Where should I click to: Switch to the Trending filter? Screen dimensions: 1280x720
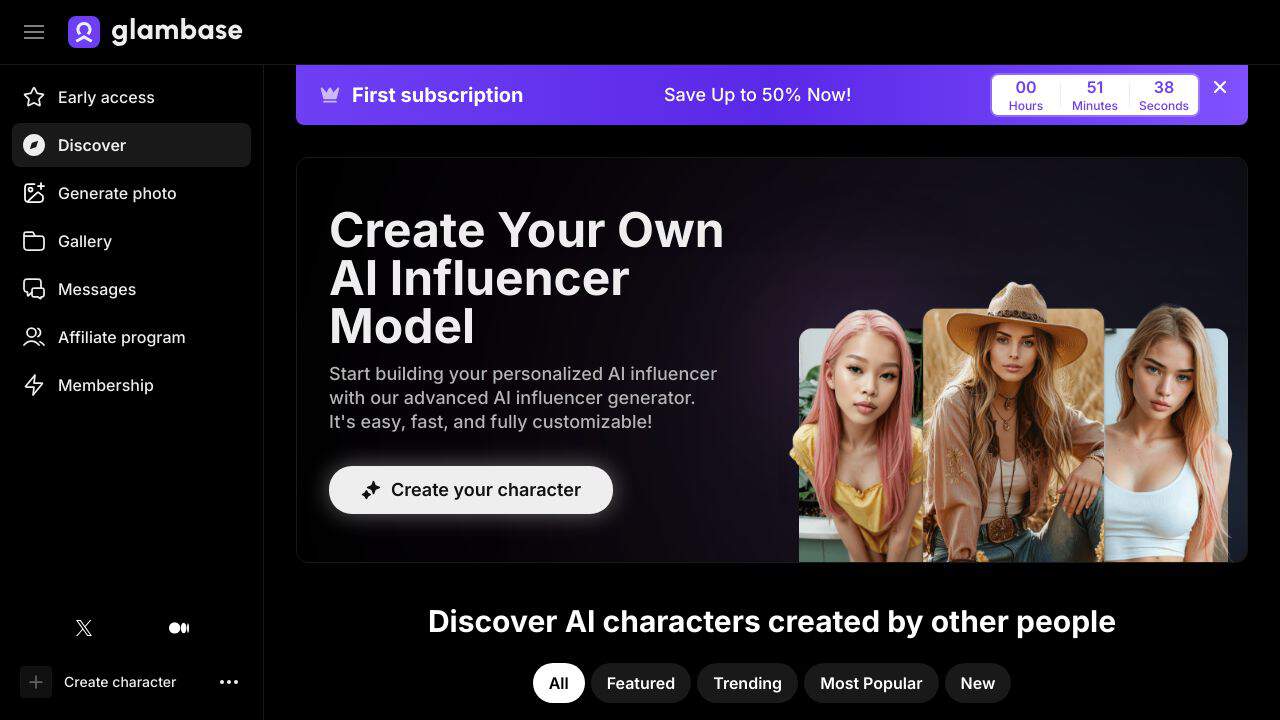point(747,683)
